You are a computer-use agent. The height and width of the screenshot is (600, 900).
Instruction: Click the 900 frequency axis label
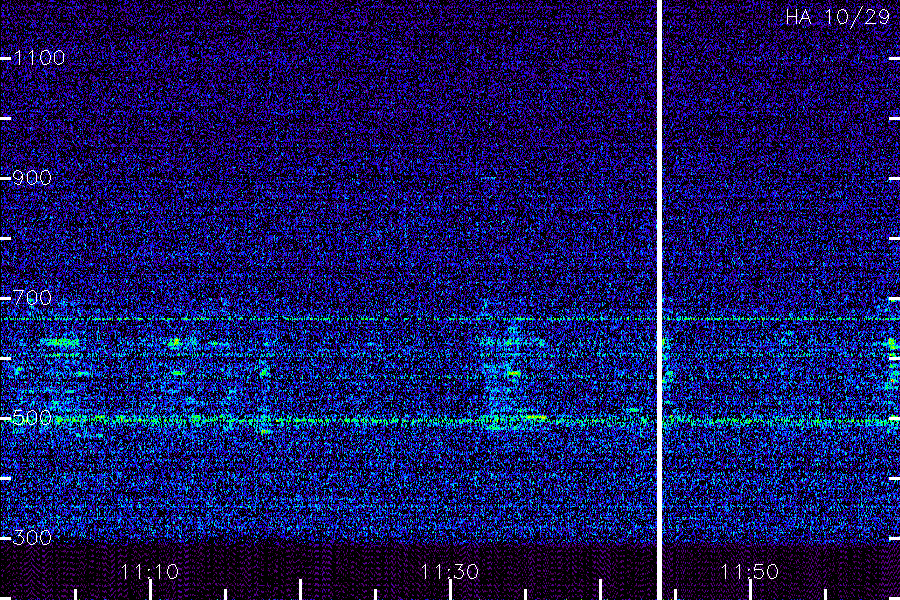pyautogui.click(x=32, y=178)
